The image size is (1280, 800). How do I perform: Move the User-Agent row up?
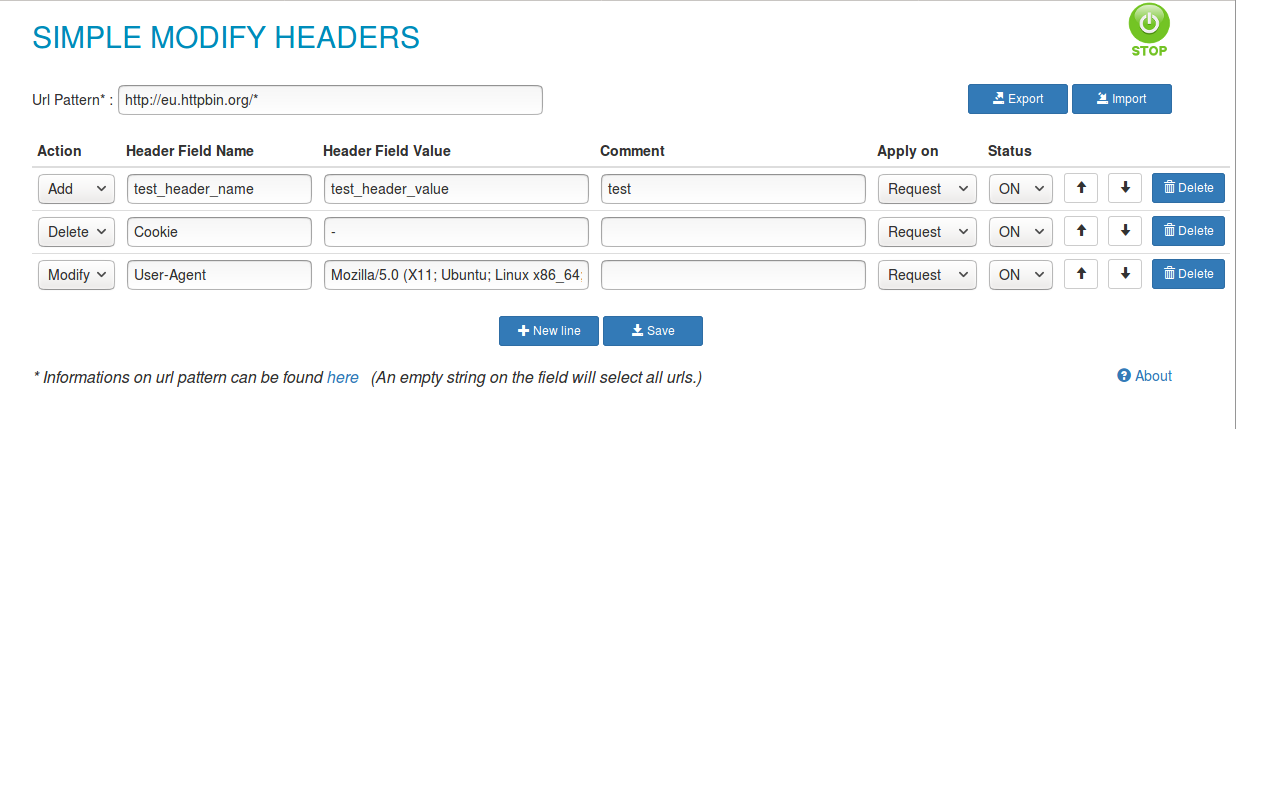1081,274
